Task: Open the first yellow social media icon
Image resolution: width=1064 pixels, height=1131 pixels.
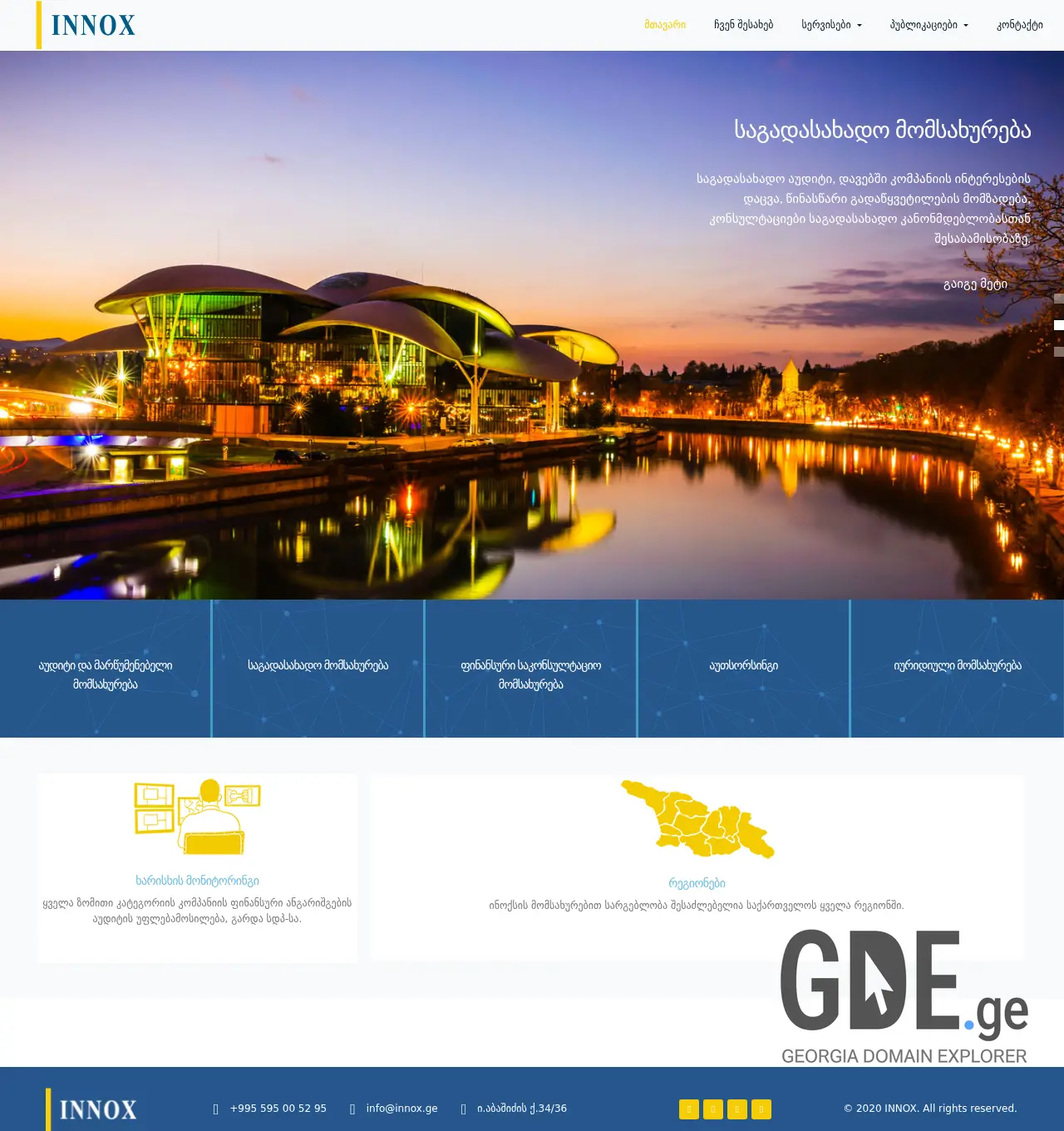Action: point(688,1109)
